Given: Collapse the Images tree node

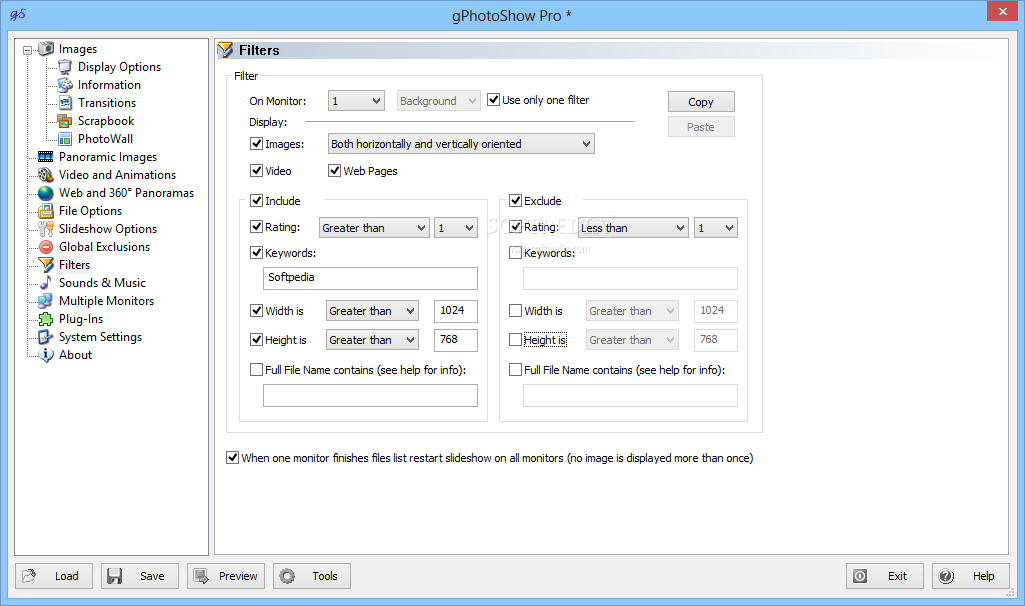Looking at the screenshot, I should (27, 50).
